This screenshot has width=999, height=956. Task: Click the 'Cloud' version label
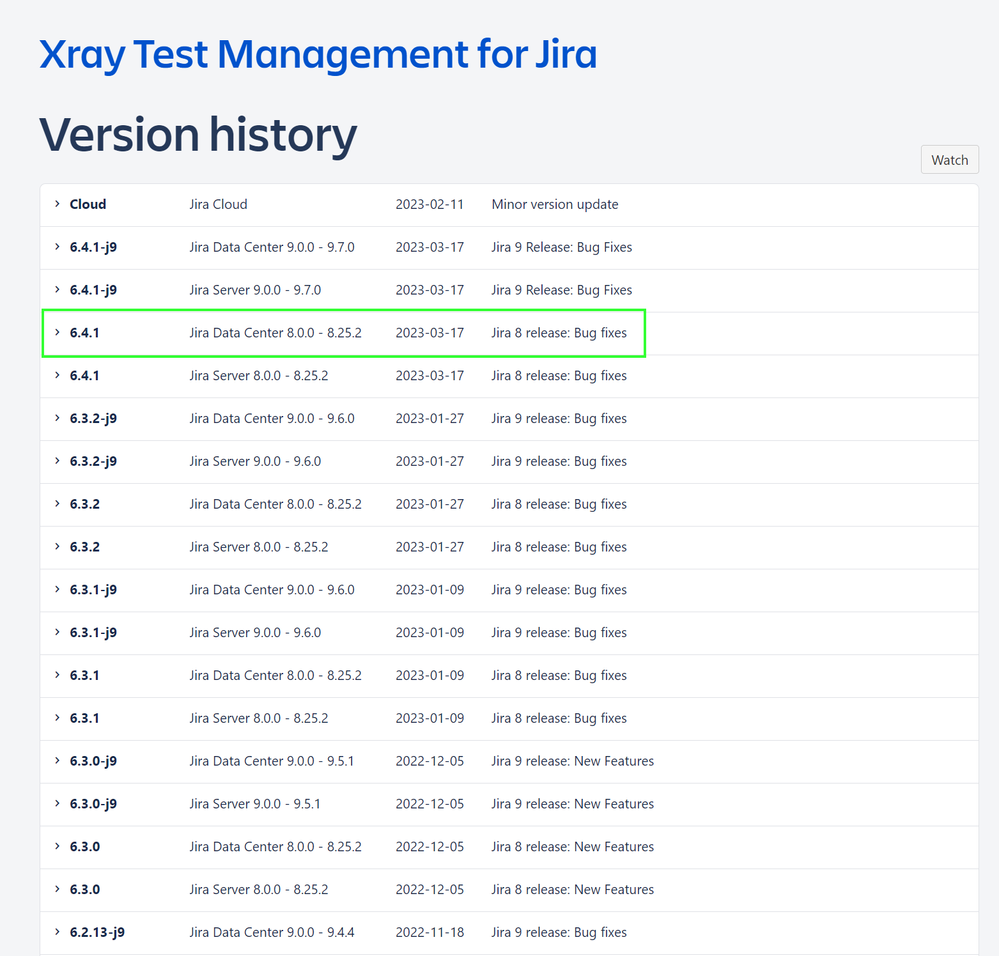(x=88, y=204)
